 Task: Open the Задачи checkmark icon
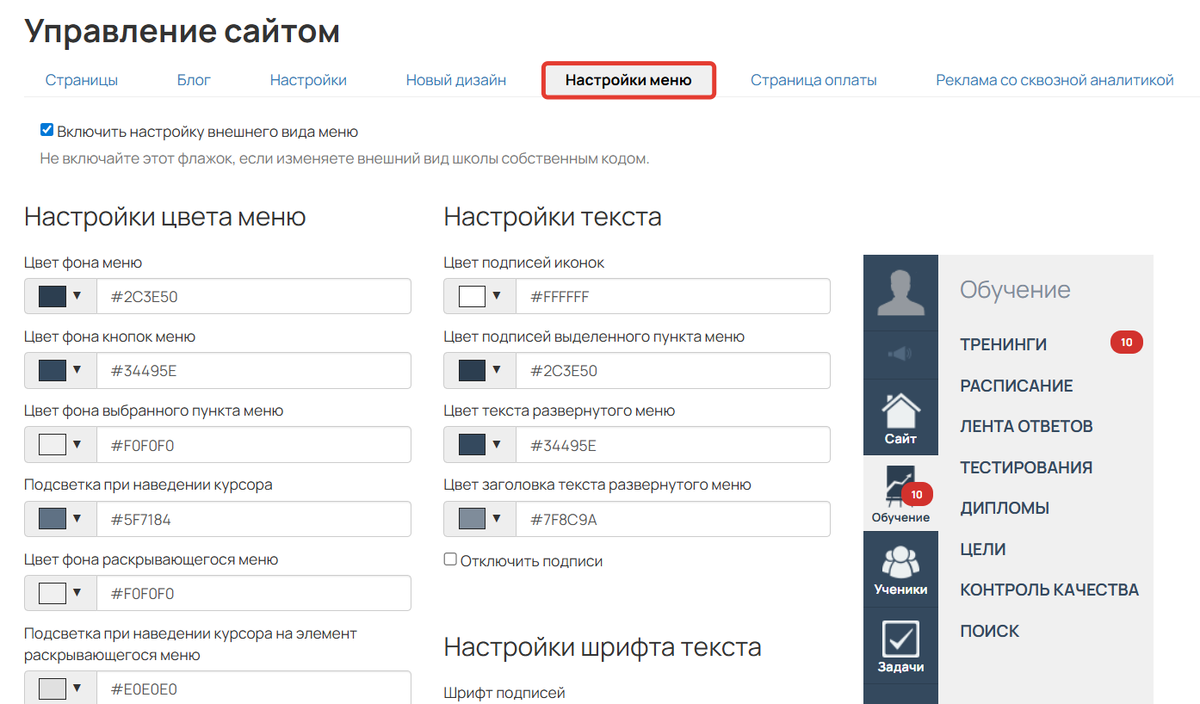coord(901,637)
